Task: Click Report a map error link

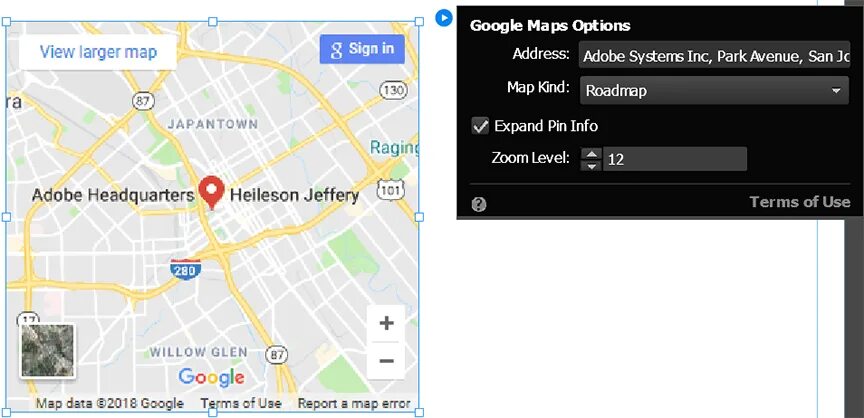Action: tap(354, 404)
